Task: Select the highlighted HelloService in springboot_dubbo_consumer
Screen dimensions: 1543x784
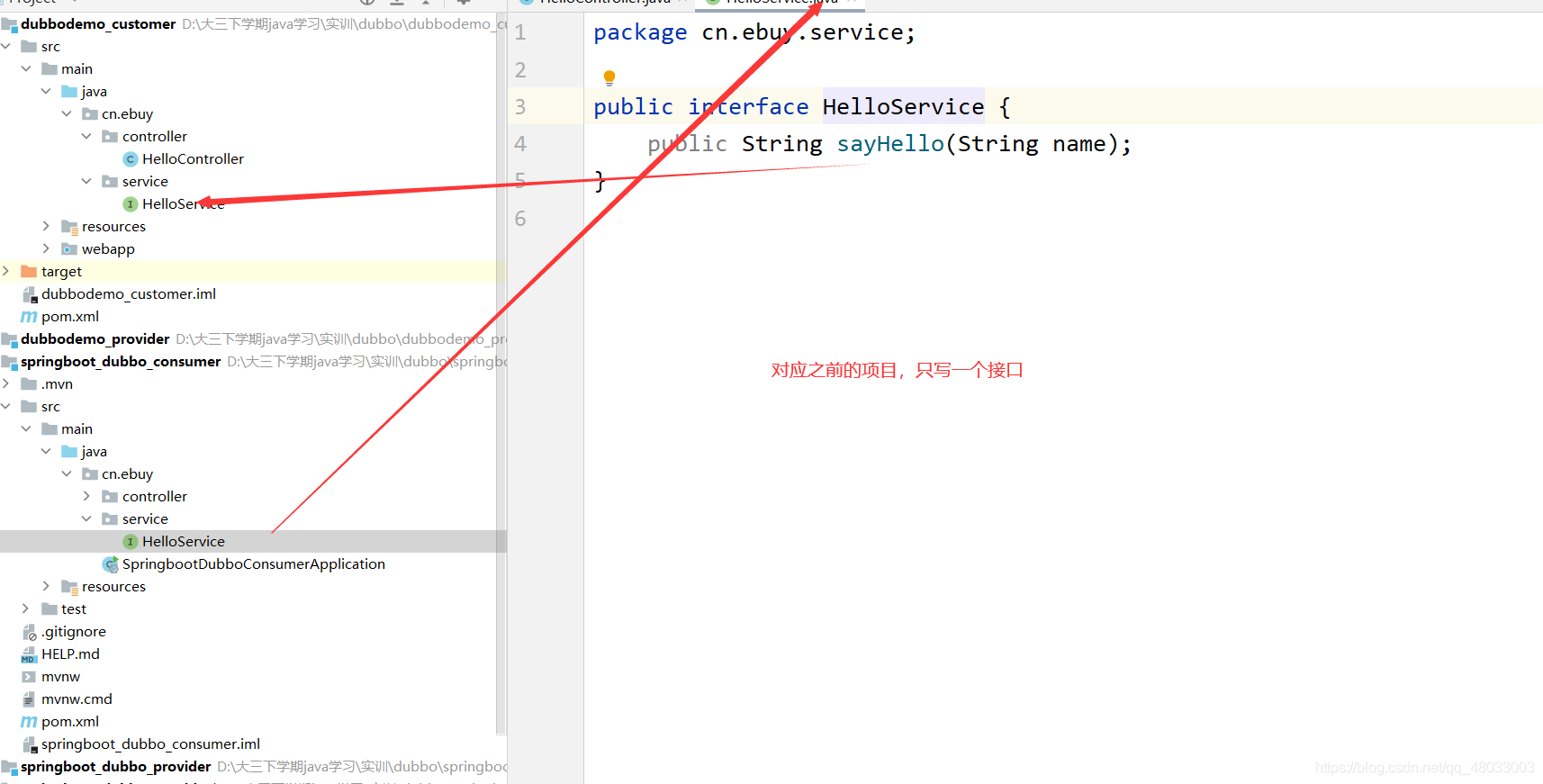Action: click(x=184, y=542)
